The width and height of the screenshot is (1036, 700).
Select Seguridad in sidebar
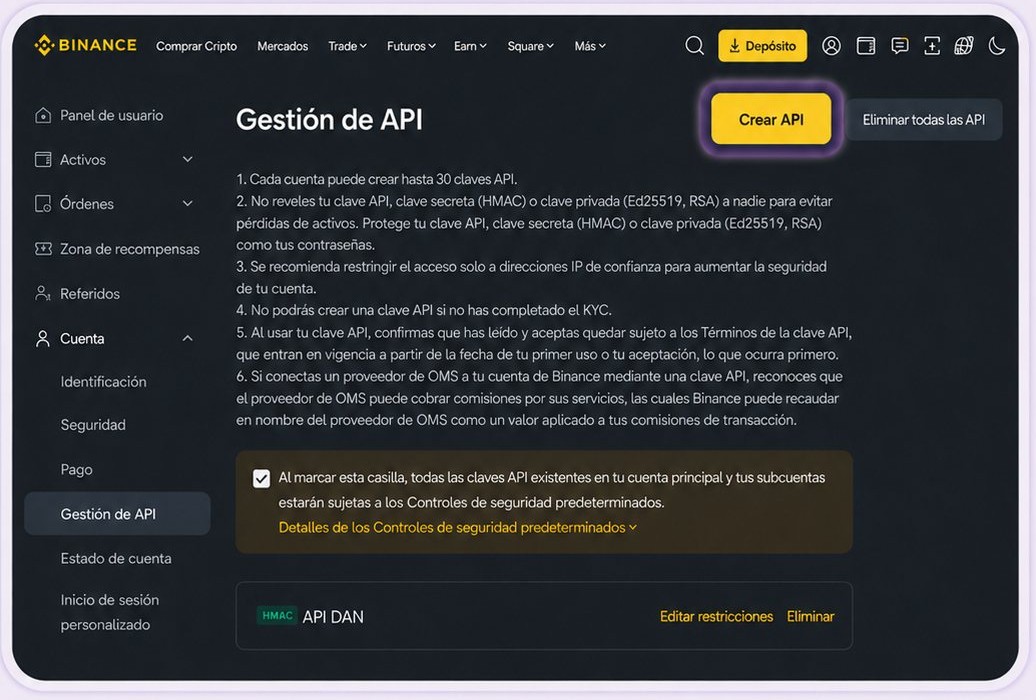point(92,425)
